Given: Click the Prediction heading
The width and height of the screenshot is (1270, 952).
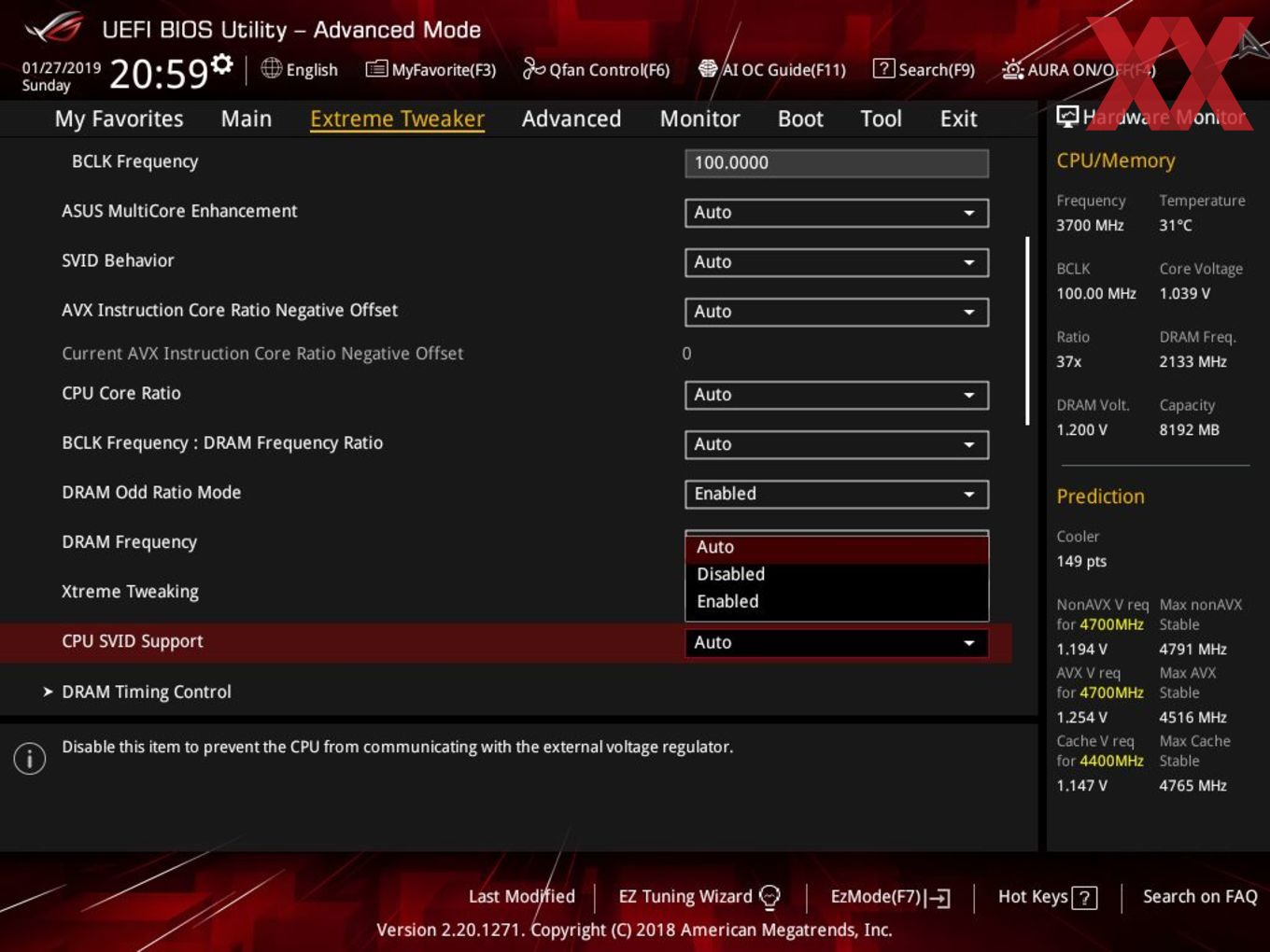Looking at the screenshot, I should tap(1100, 497).
